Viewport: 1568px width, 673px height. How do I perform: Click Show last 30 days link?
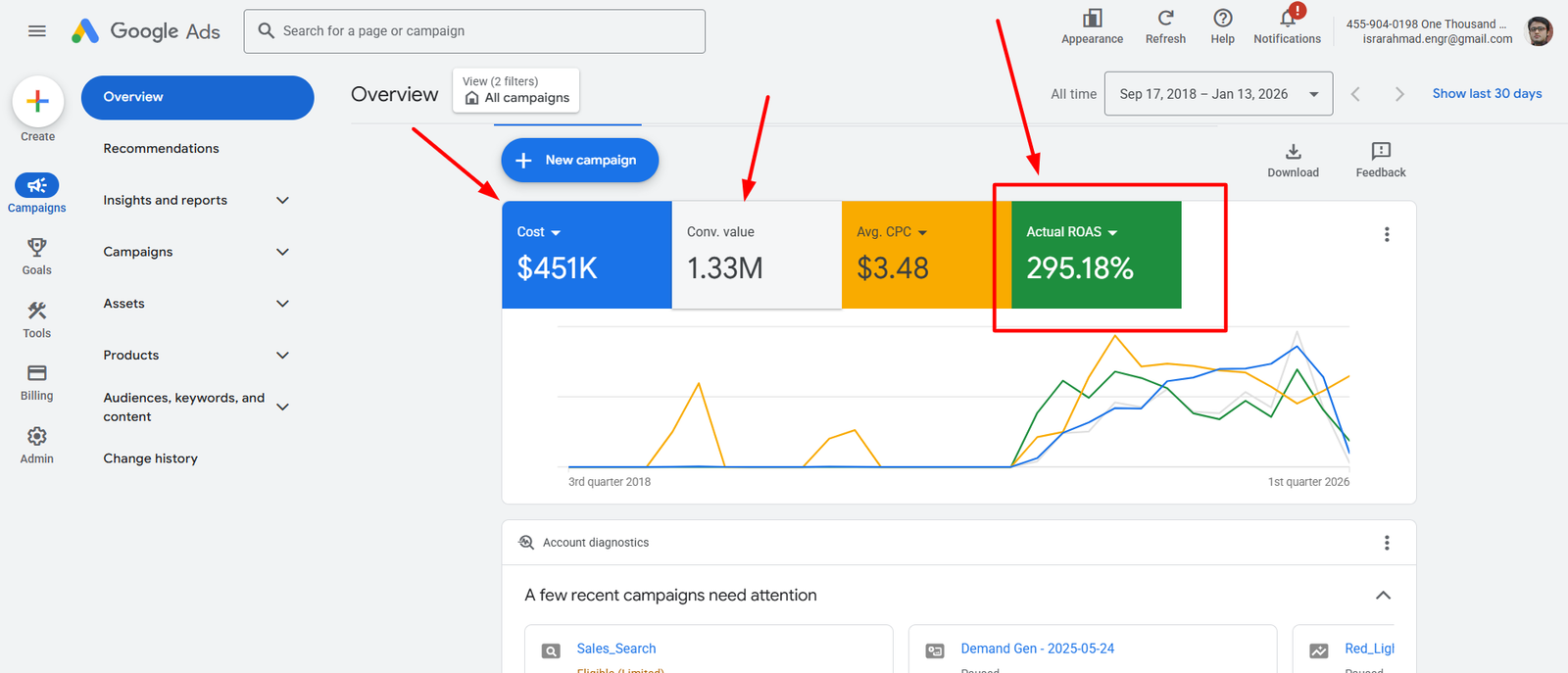[x=1487, y=94]
